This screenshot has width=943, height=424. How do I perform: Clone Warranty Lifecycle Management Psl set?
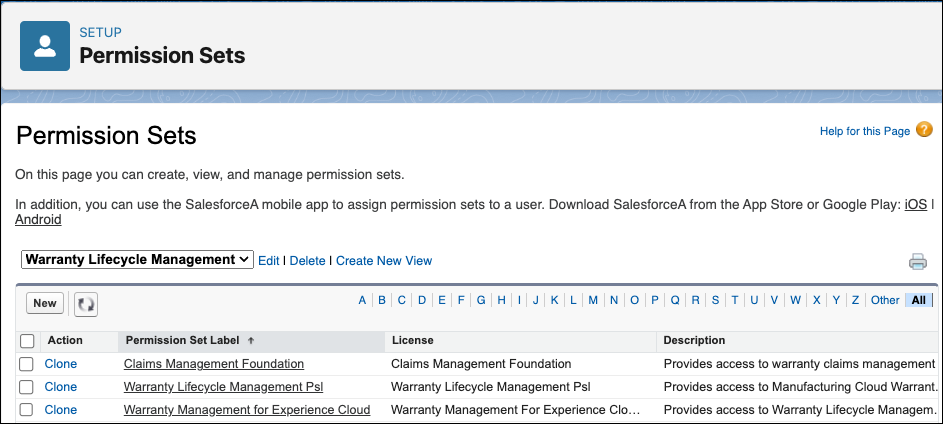61,387
